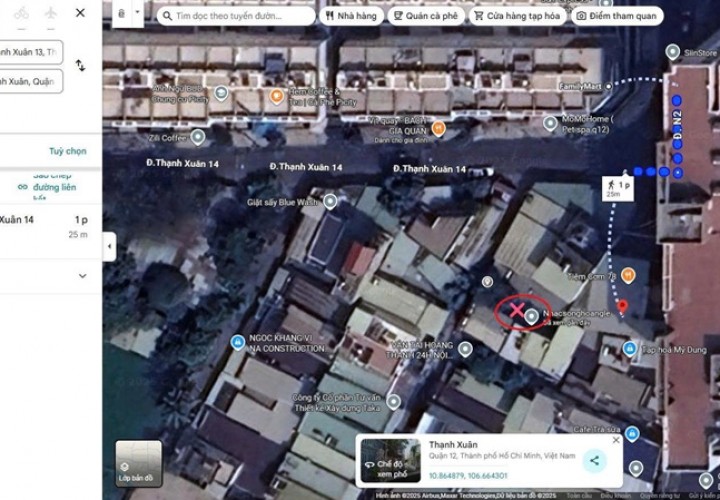Click the trash icon on the map toolbar
This screenshot has width=720, height=500.
pyautogui.click(x=121, y=14)
